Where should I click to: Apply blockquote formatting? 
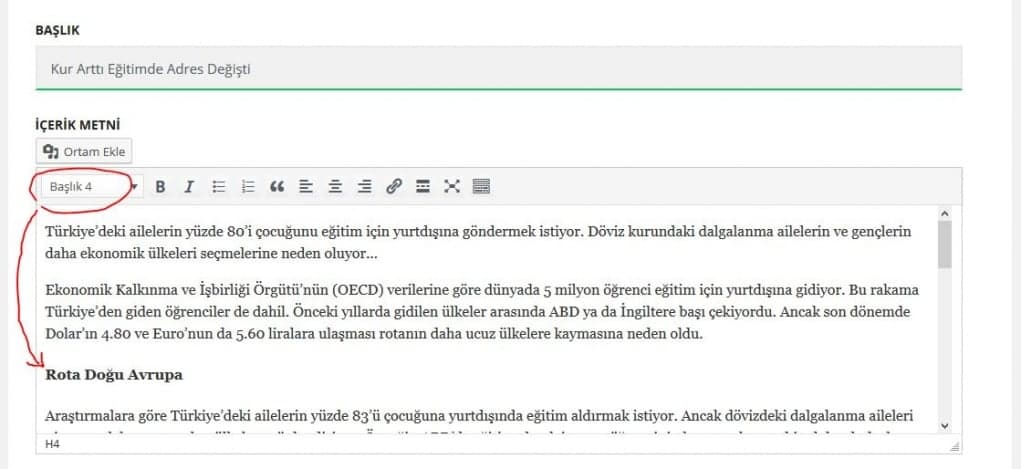pos(277,187)
